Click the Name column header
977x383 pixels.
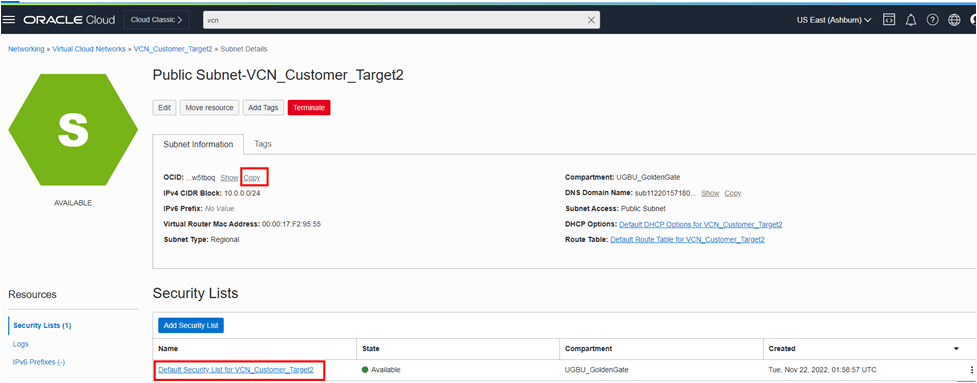point(168,349)
